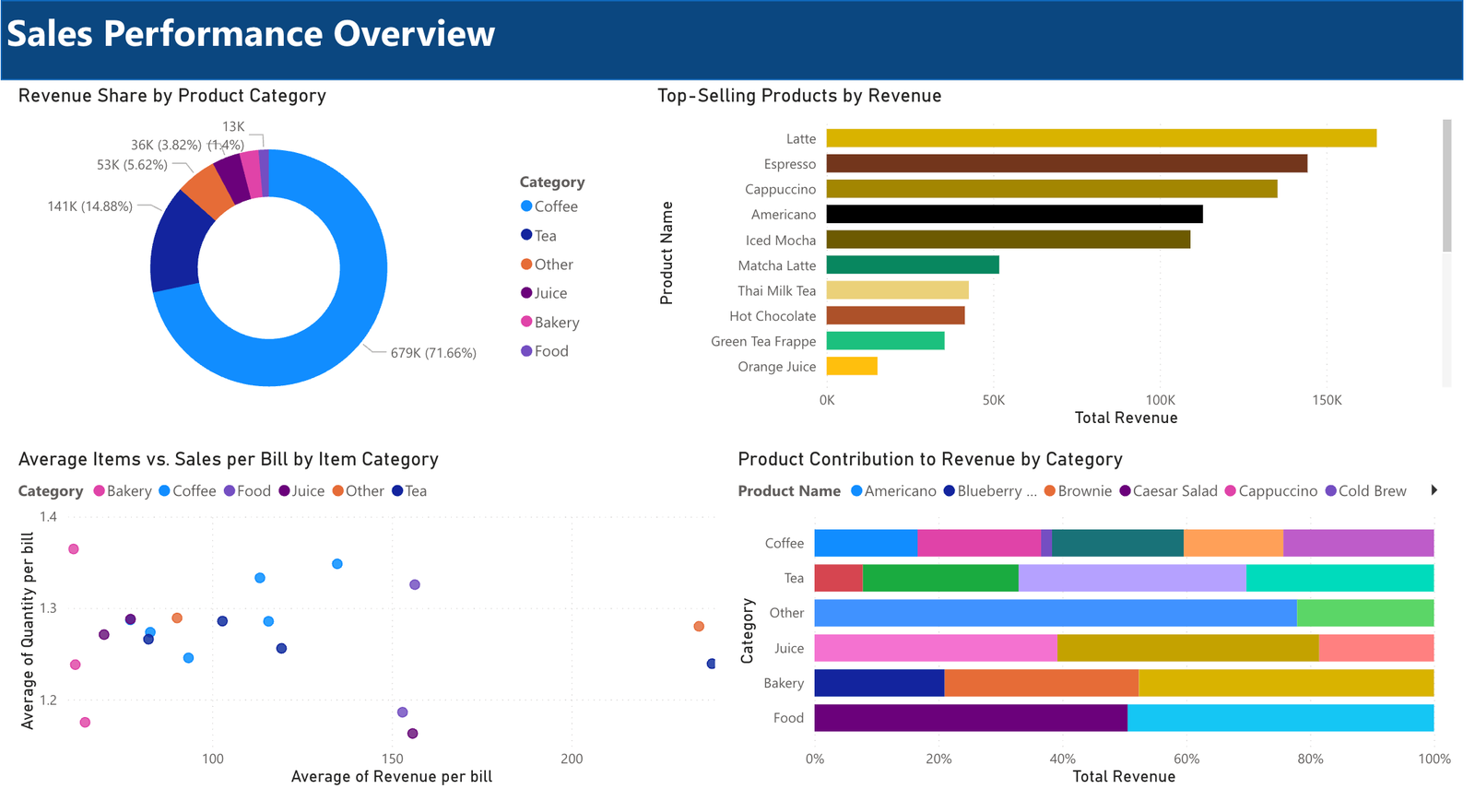Click Bakery in the scatter chart legend
The height and width of the screenshot is (812, 1475).
(x=123, y=491)
